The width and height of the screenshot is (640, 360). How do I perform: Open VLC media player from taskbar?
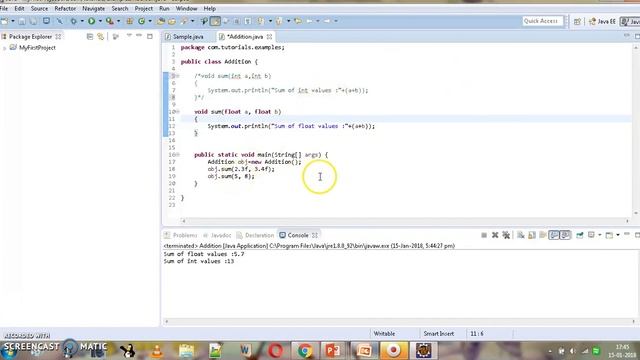coord(157,351)
